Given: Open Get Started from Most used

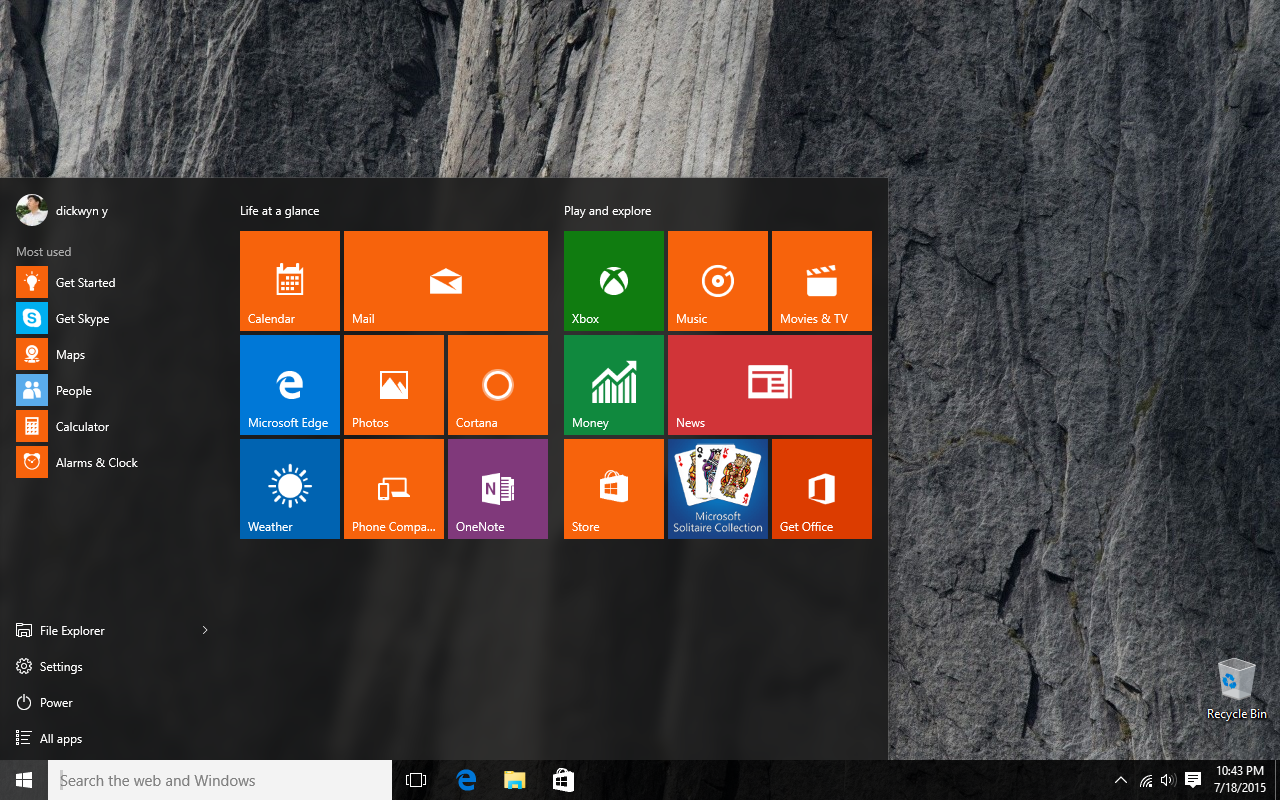Looking at the screenshot, I should point(112,283).
